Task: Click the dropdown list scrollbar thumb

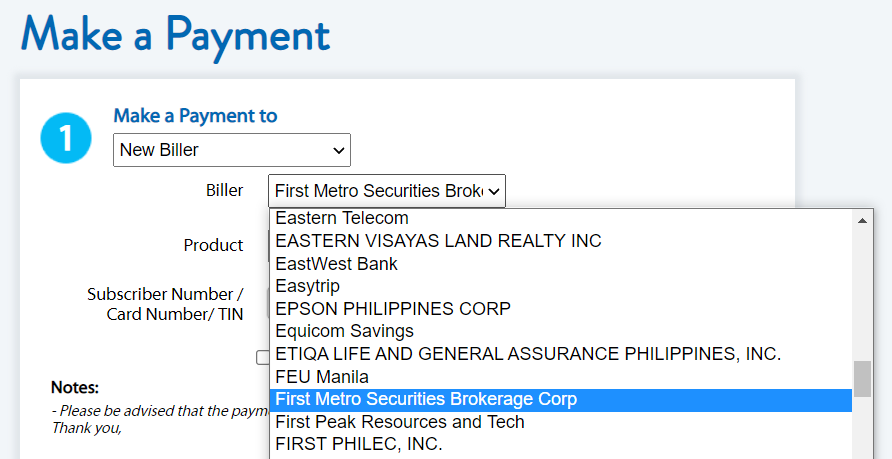Action: [x=862, y=379]
